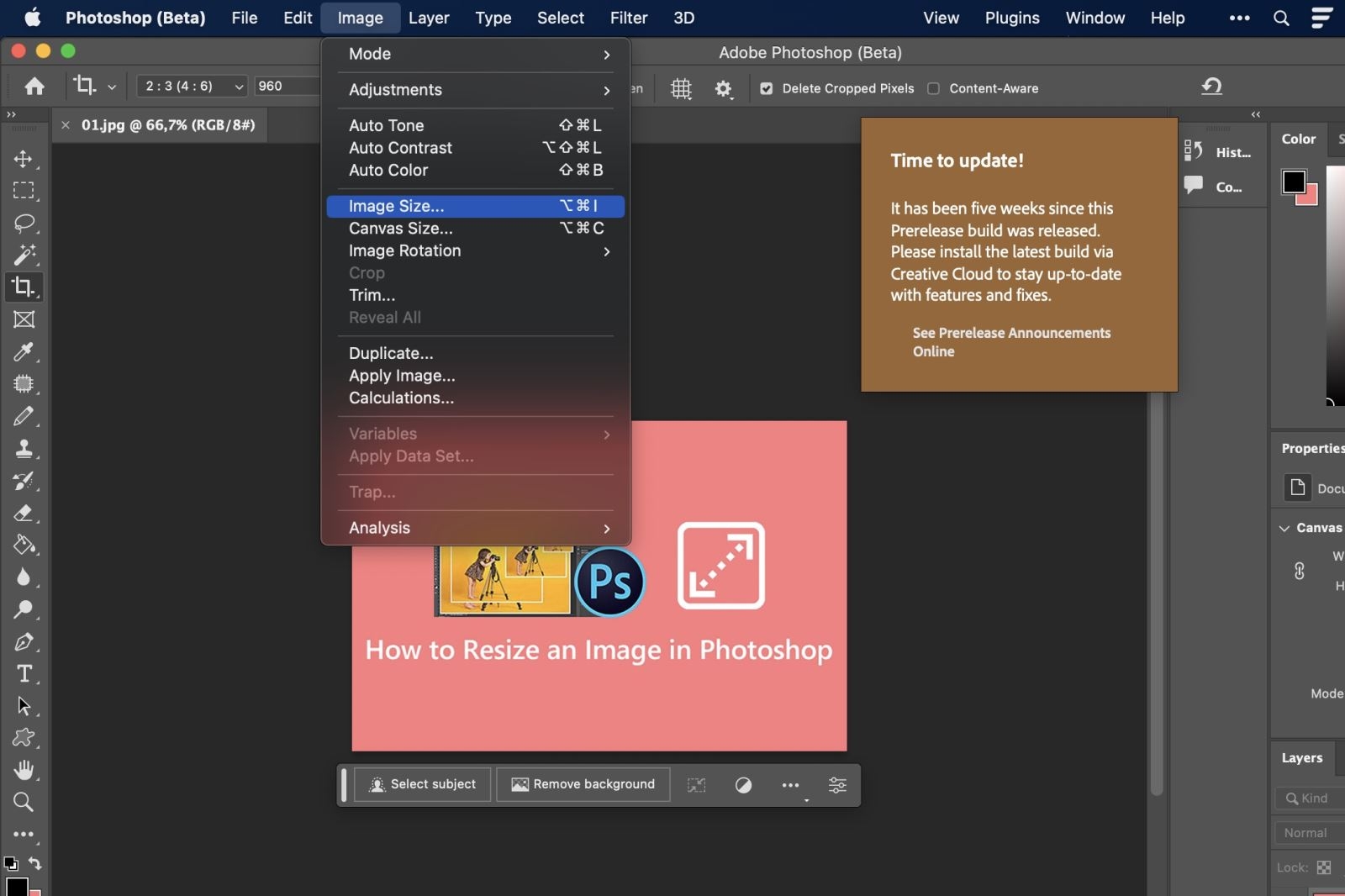Enable the Content-Aware checkbox
The height and width of the screenshot is (896, 1345).
[x=933, y=88]
